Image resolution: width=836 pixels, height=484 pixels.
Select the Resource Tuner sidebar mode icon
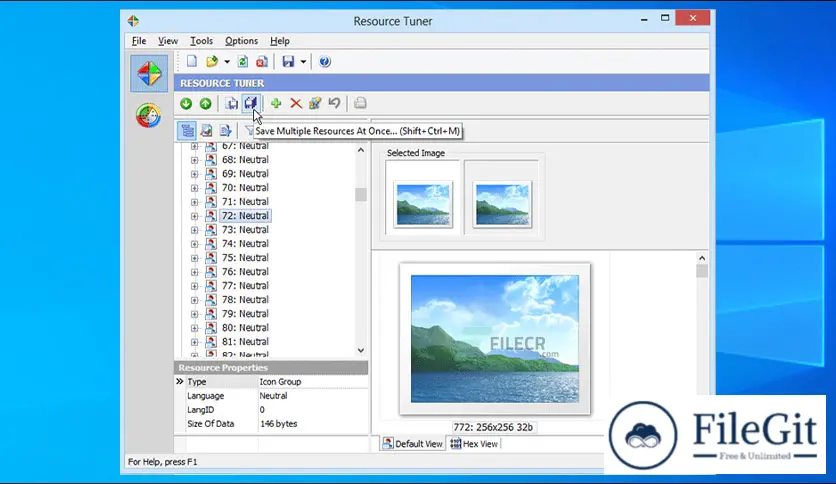149,73
